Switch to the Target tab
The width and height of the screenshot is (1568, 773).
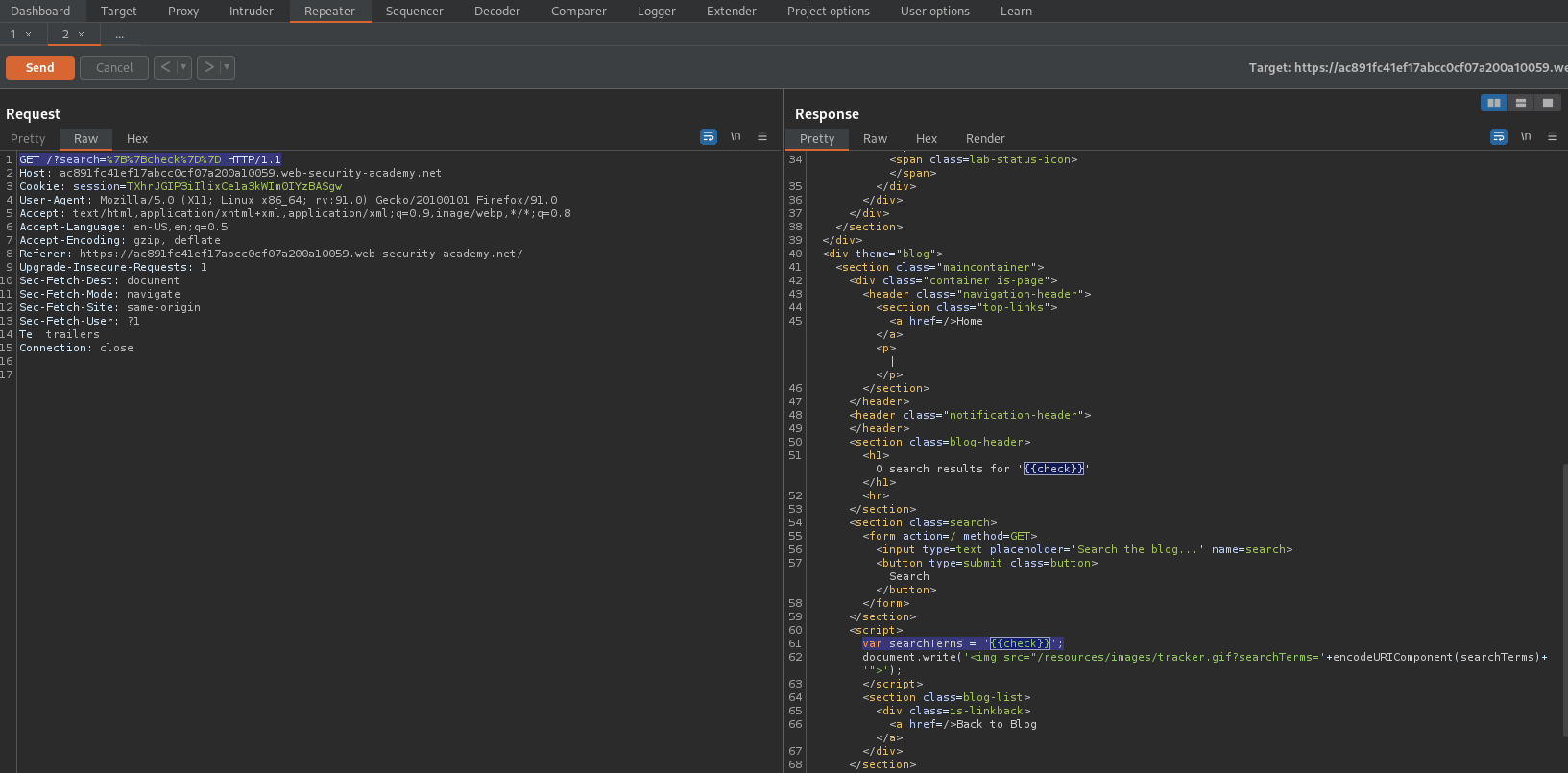tap(119, 12)
